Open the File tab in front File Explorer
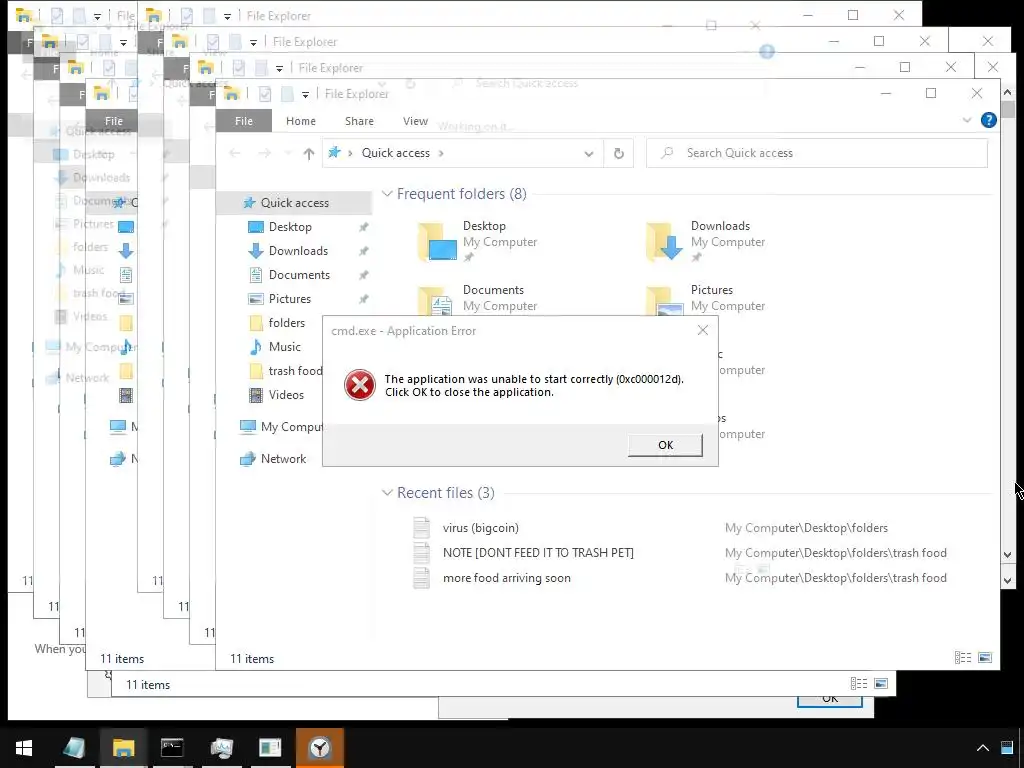 coord(244,121)
